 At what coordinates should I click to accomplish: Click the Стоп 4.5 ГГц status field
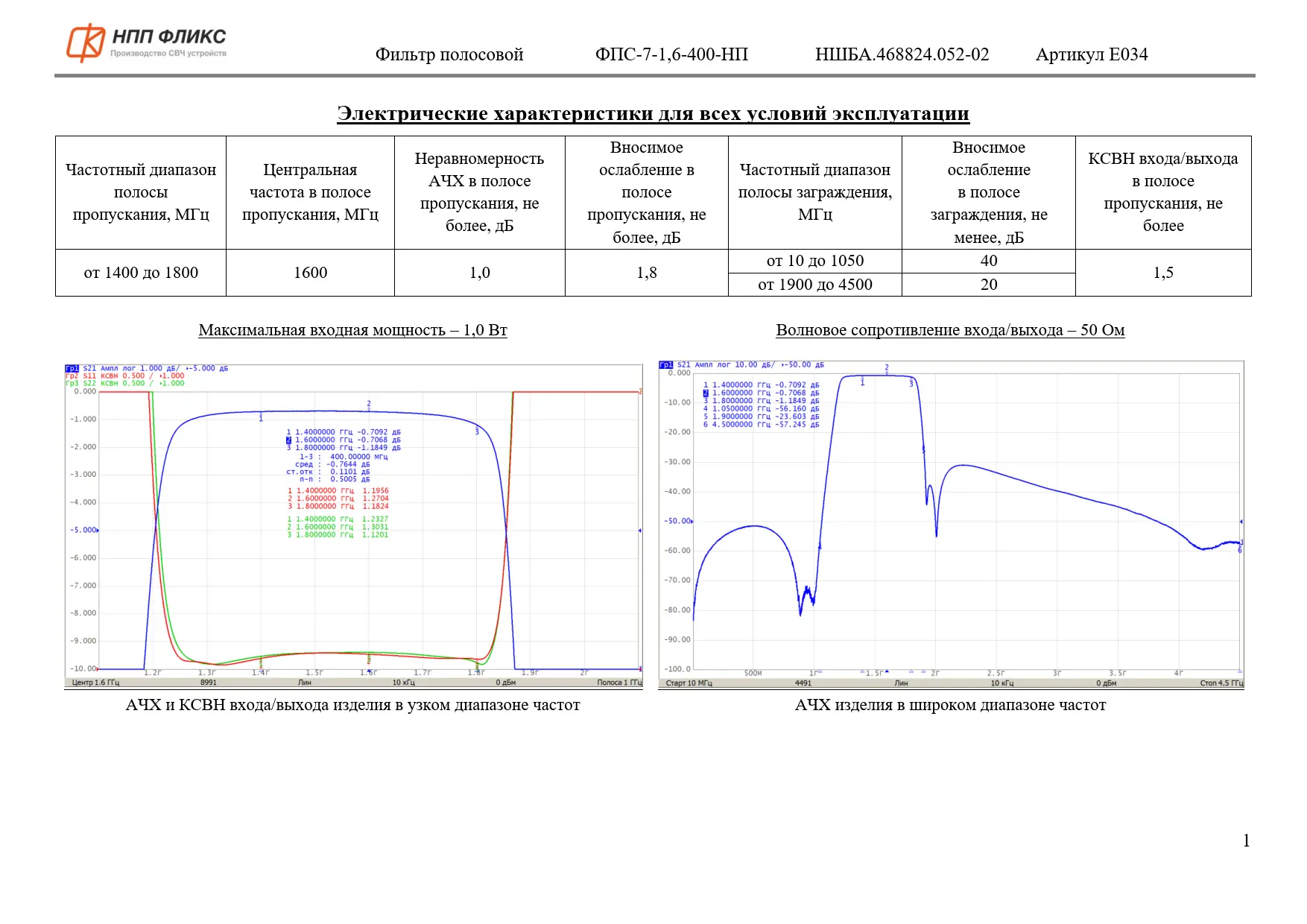(x=1221, y=683)
